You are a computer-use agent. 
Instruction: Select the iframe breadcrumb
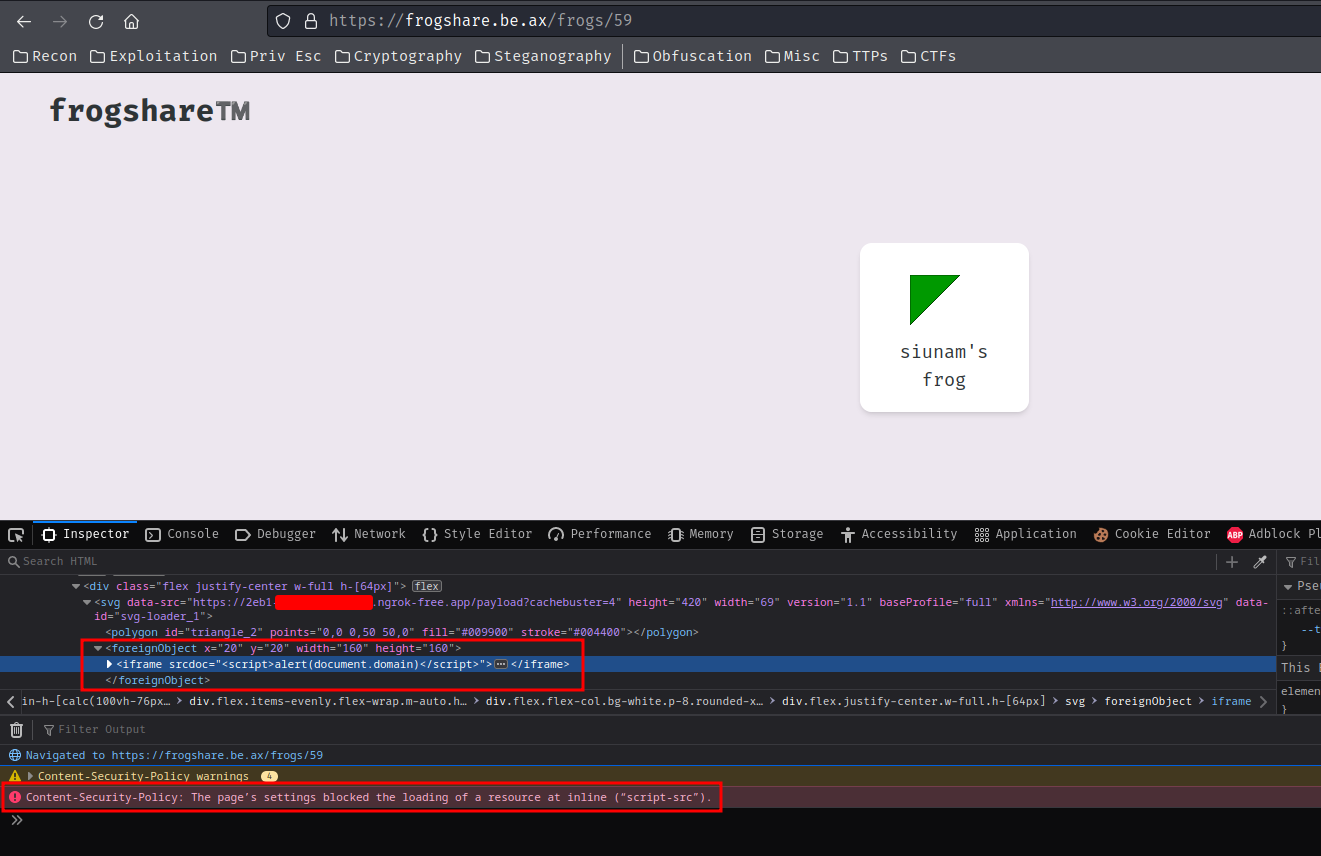coord(1231,701)
